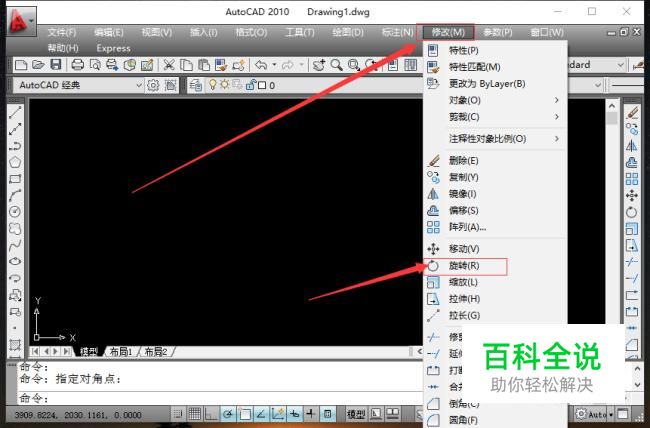Toggle Object Snap in status bar

point(245,414)
